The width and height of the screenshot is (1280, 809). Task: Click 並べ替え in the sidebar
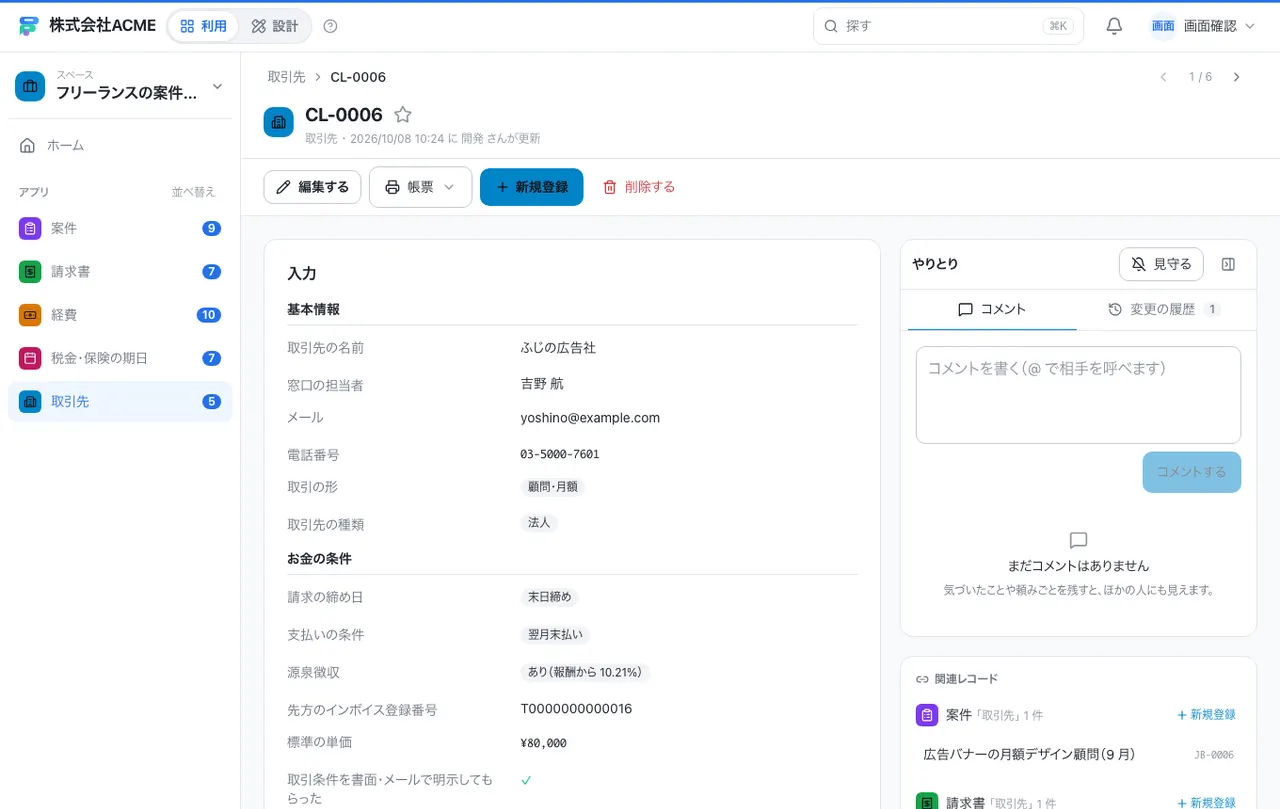(193, 192)
